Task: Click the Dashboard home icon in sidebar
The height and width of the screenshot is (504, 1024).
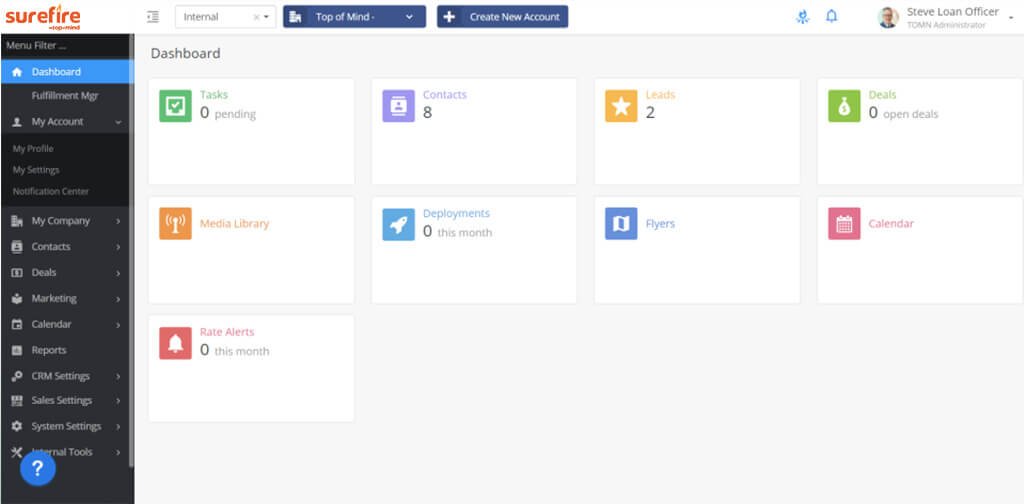Action: pos(18,72)
